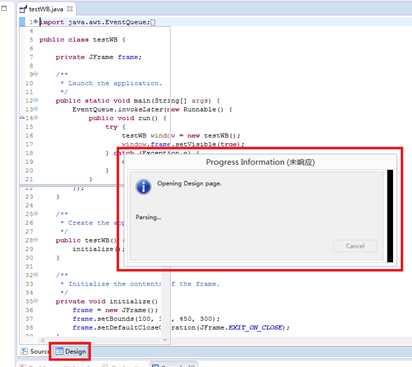Collapse the run method at line 14

[36, 118]
